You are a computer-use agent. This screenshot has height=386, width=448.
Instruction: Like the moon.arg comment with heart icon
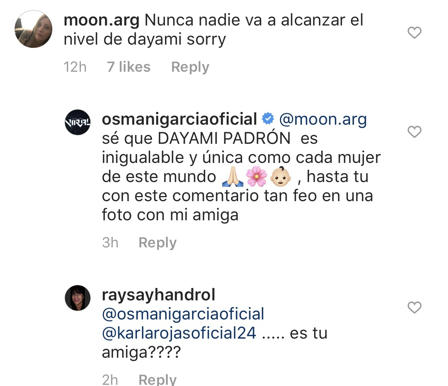point(414,33)
